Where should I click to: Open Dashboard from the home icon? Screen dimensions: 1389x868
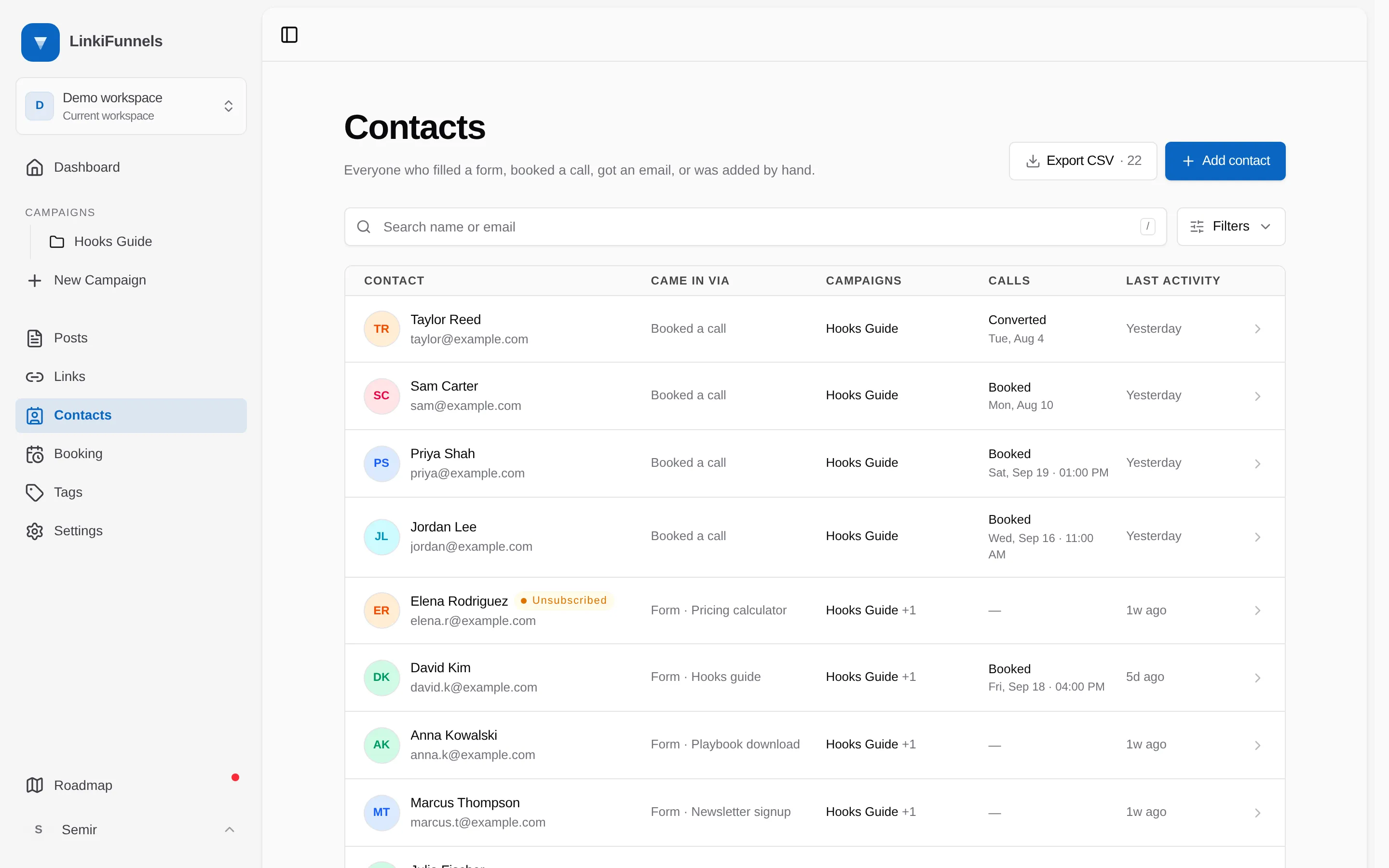click(34, 167)
